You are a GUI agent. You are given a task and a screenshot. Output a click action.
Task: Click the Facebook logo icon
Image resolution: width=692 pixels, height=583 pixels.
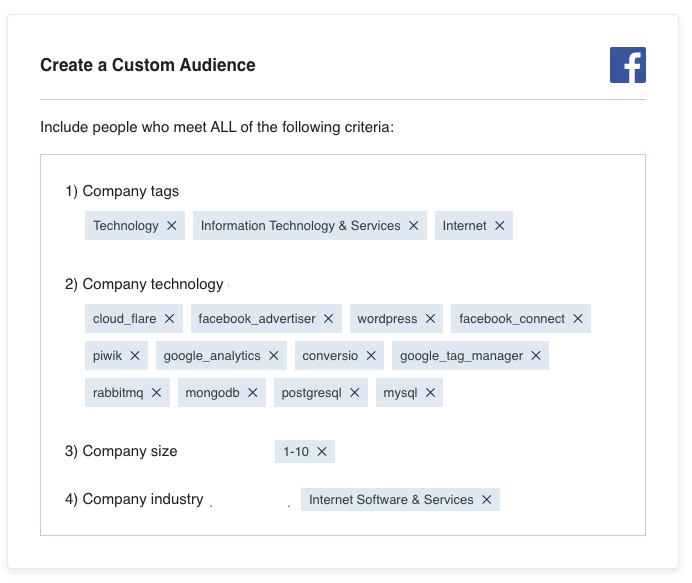628,65
